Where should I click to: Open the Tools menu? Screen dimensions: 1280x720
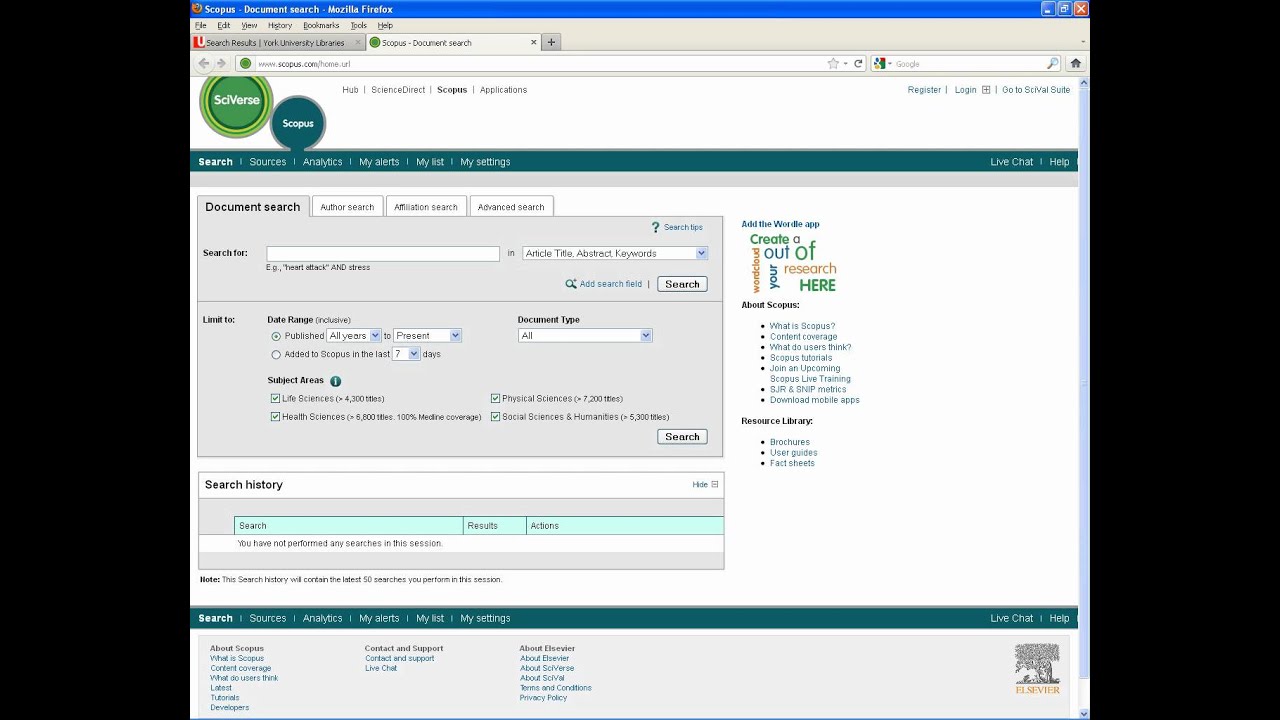coord(358,25)
